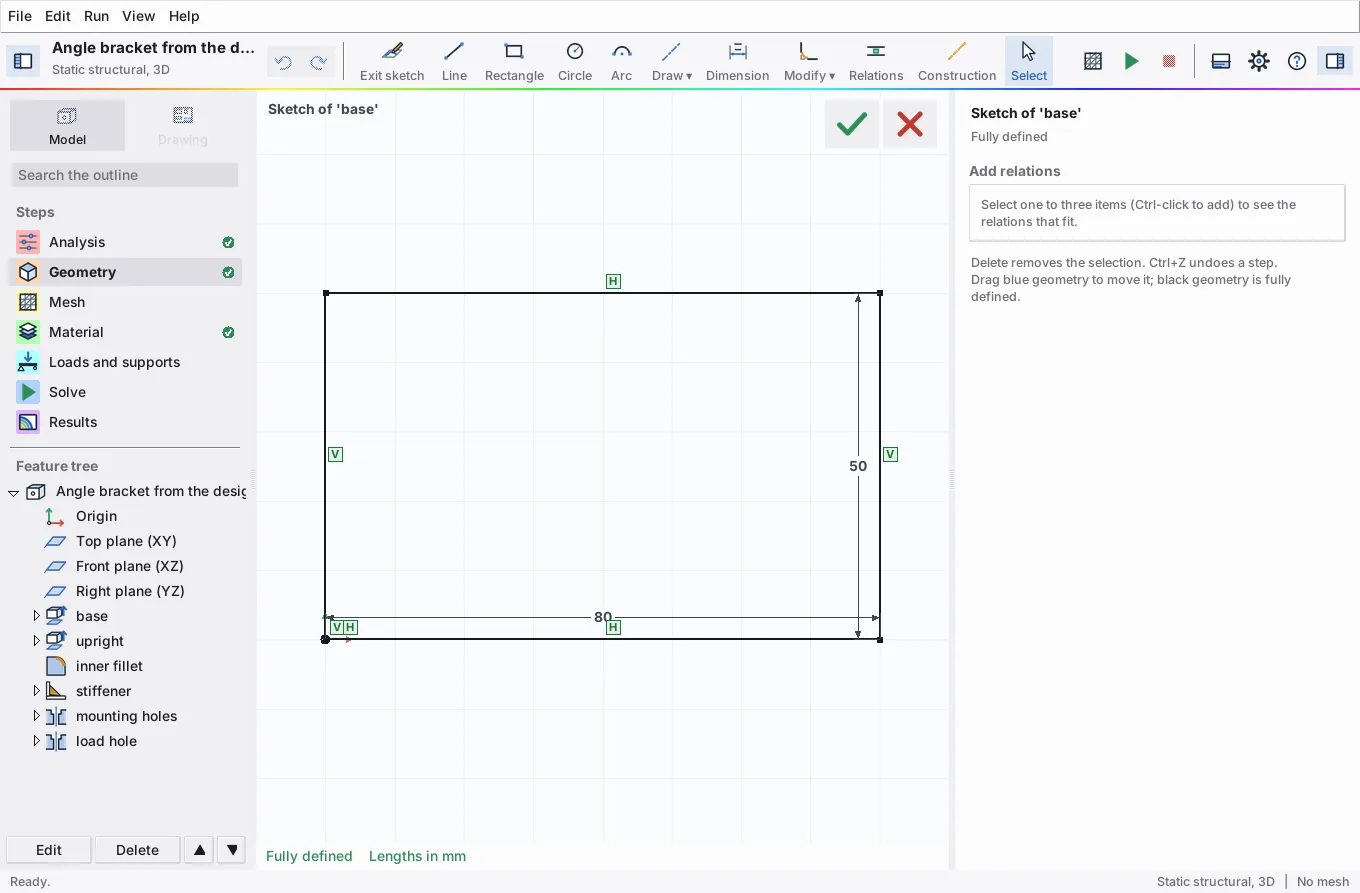The height and width of the screenshot is (893, 1360).
Task: Click the Edit button below feature tree
Action: [49, 850]
